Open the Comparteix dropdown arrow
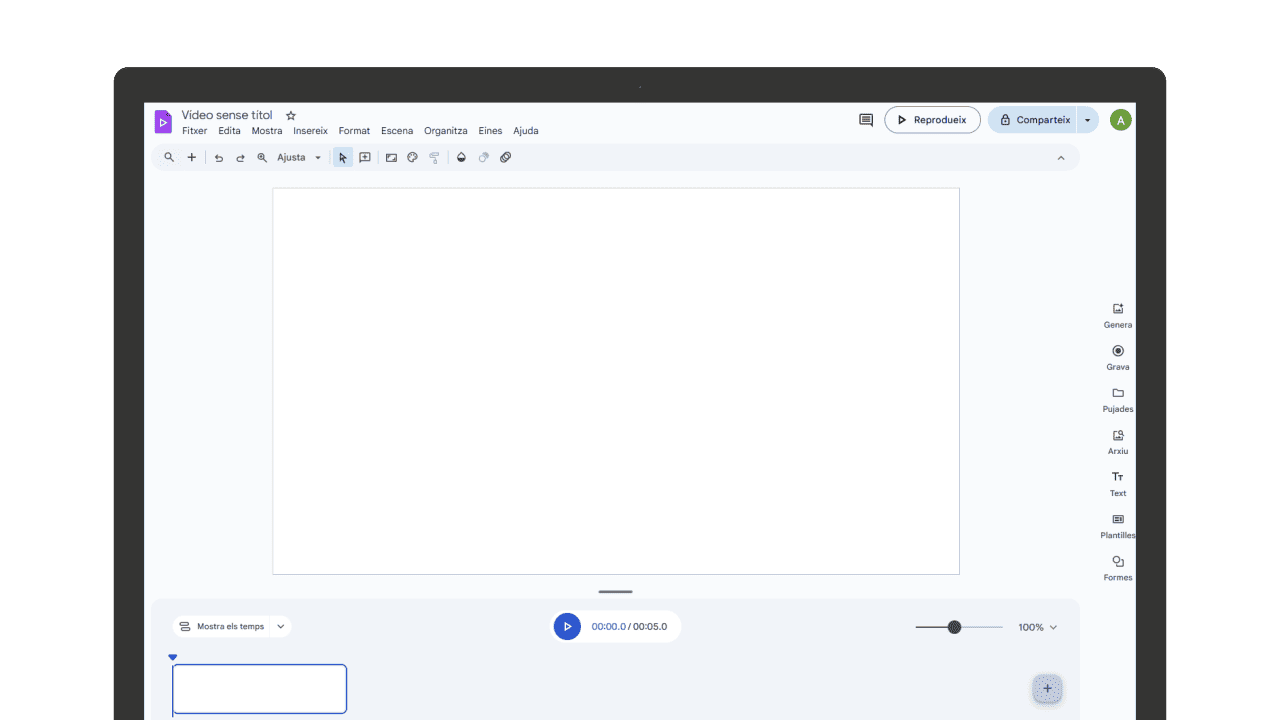1280x720 pixels. (1088, 119)
